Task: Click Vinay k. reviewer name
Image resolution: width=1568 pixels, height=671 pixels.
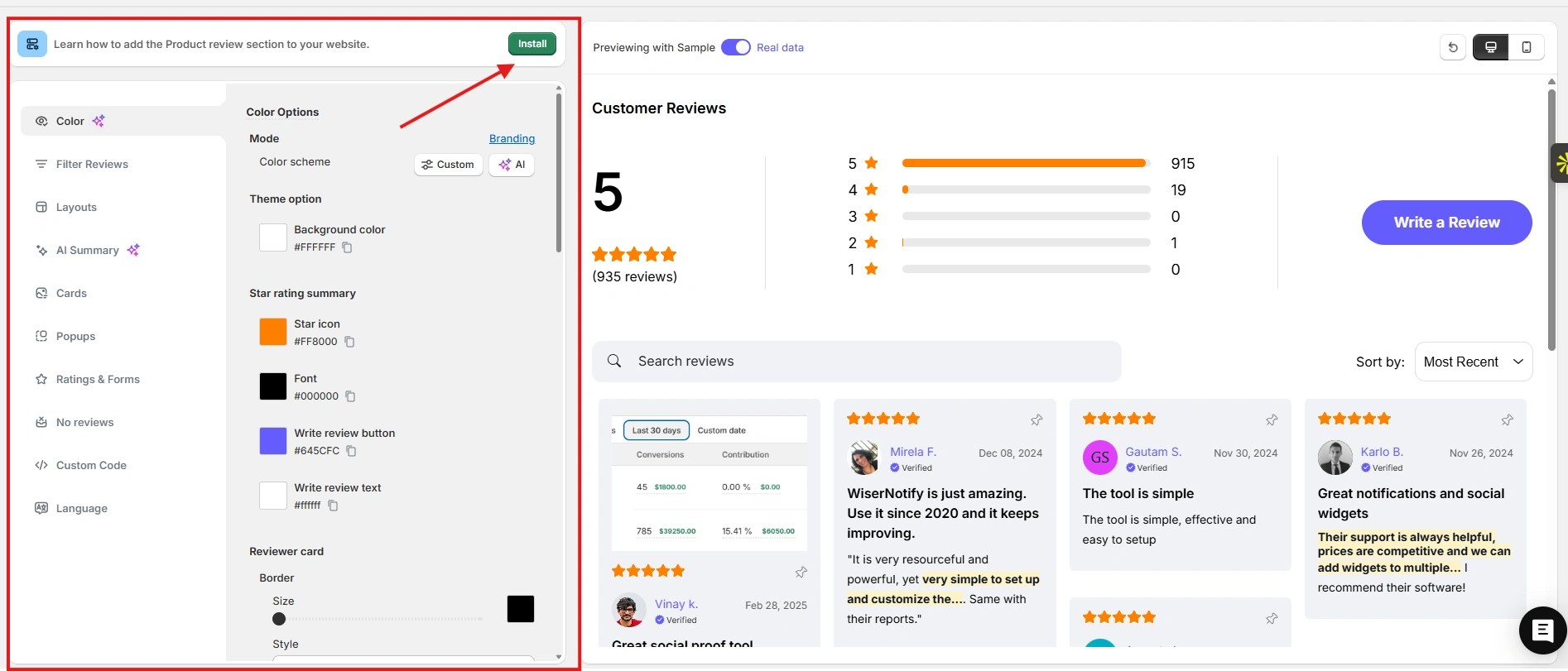Action: [676, 604]
